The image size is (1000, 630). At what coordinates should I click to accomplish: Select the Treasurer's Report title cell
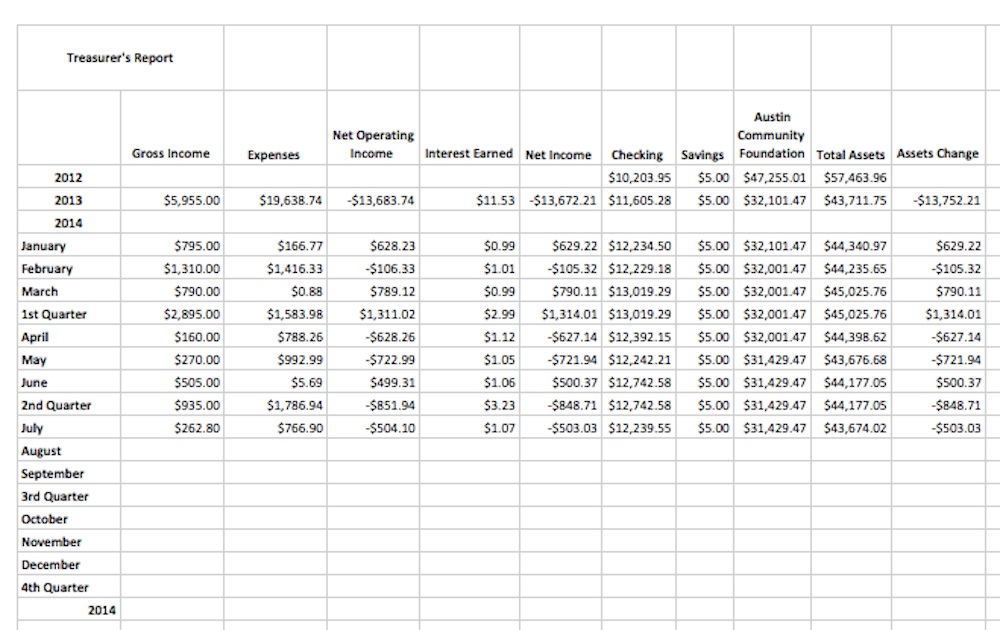119,58
